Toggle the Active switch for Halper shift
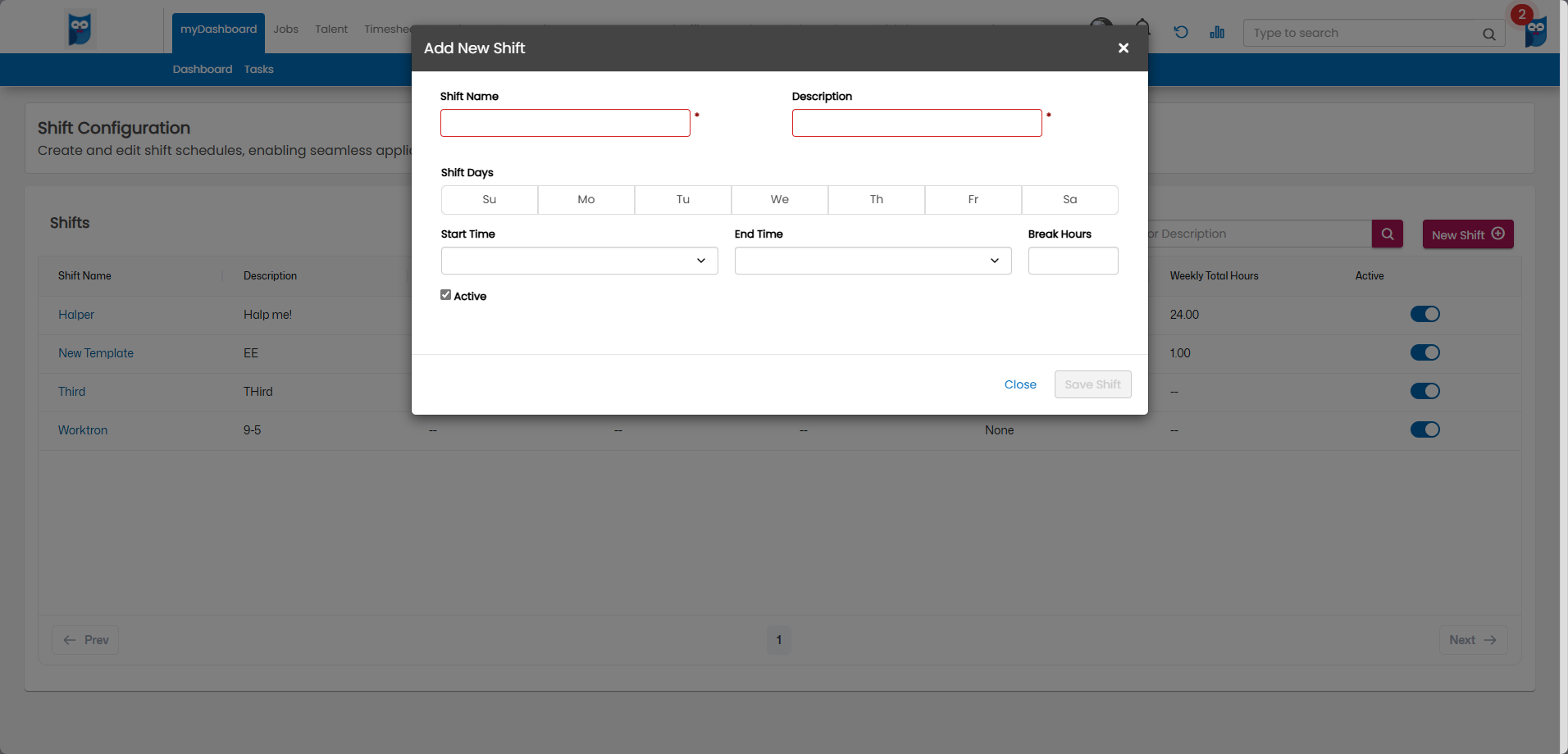Image resolution: width=1568 pixels, height=754 pixels. (1424, 315)
